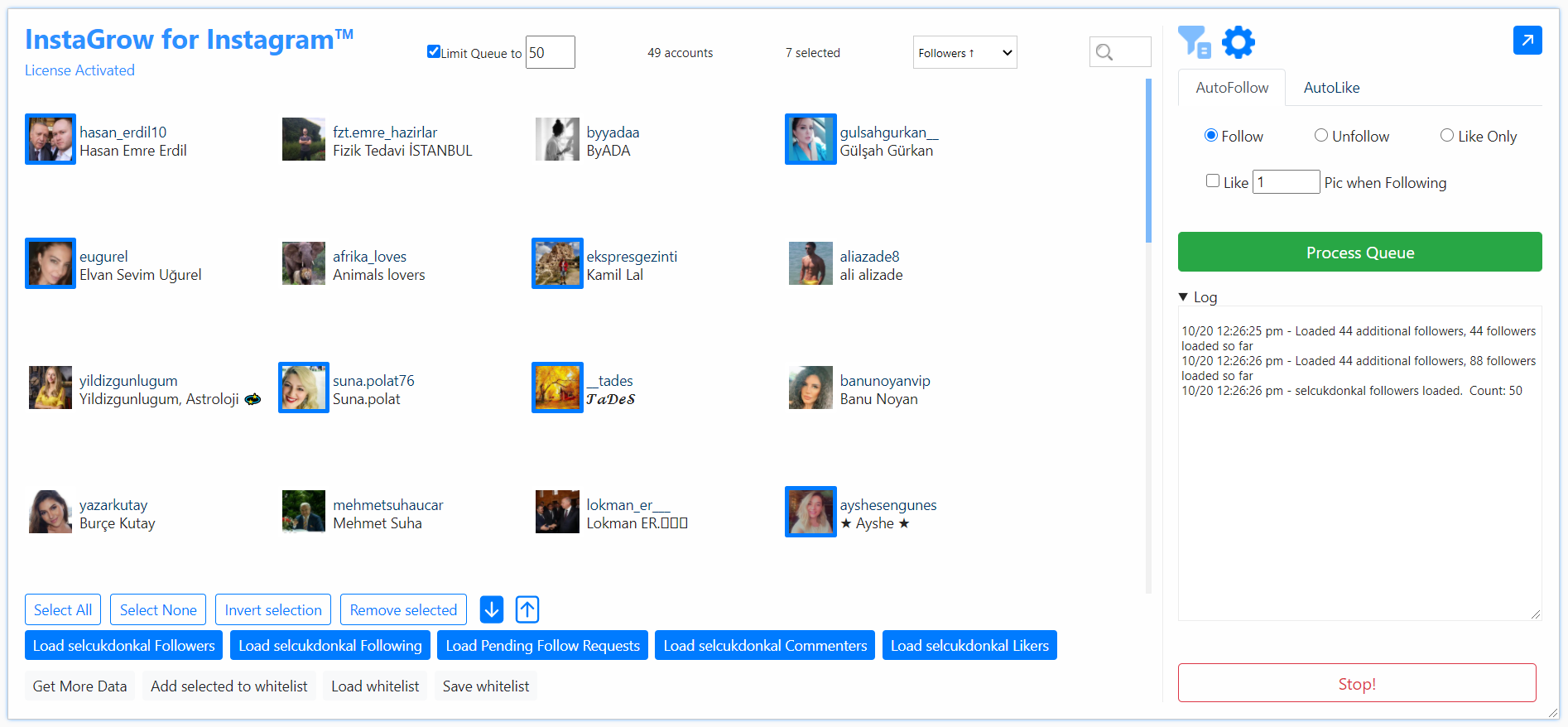
Task: Select yazarkutay profile picture
Action: tap(51, 512)
